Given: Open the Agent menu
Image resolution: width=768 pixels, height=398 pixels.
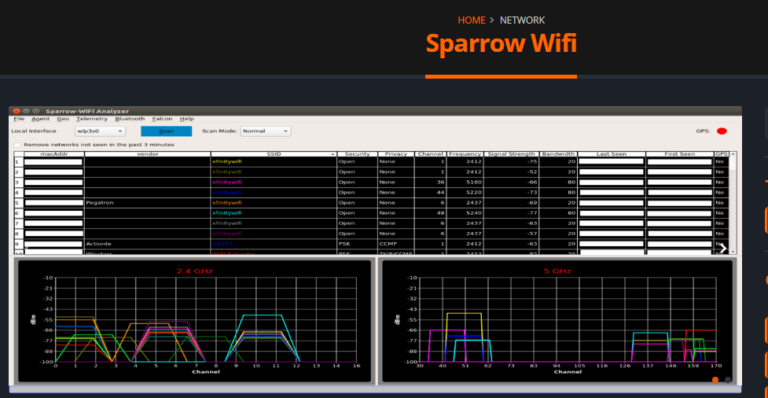Looking at the screenshot, I should pos(40,119).
